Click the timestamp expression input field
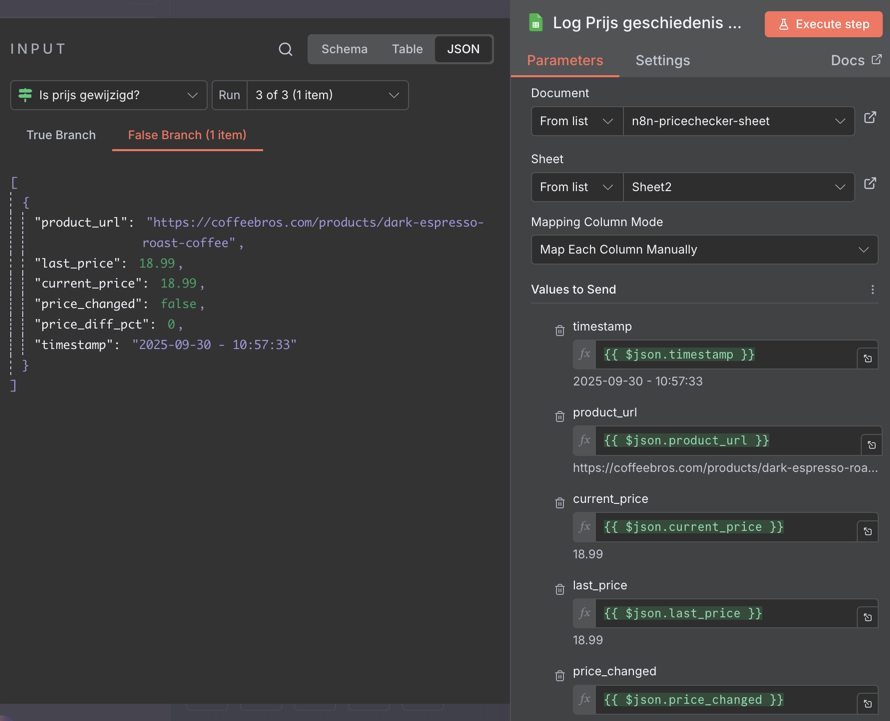 [x=724, y=355]
